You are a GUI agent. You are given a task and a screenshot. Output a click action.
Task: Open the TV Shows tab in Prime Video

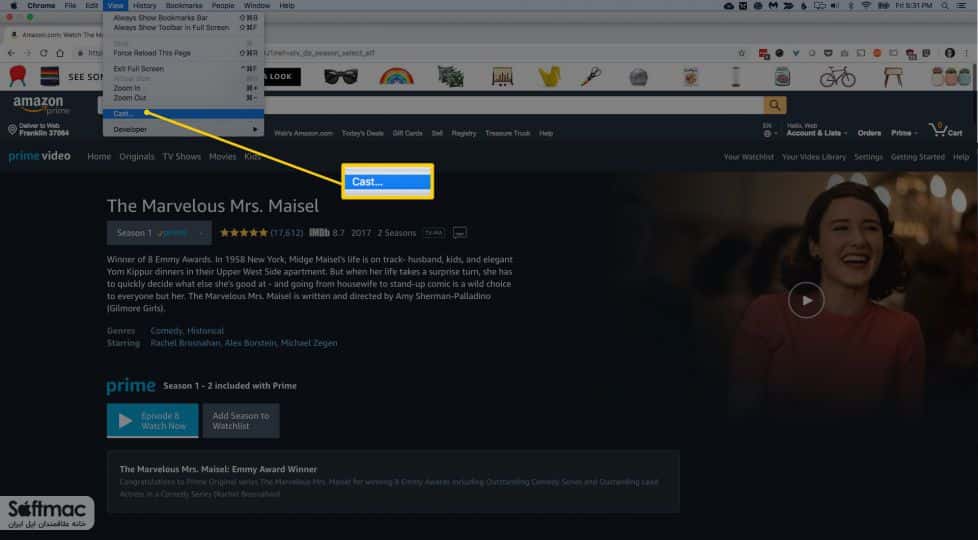click(182, 157)
